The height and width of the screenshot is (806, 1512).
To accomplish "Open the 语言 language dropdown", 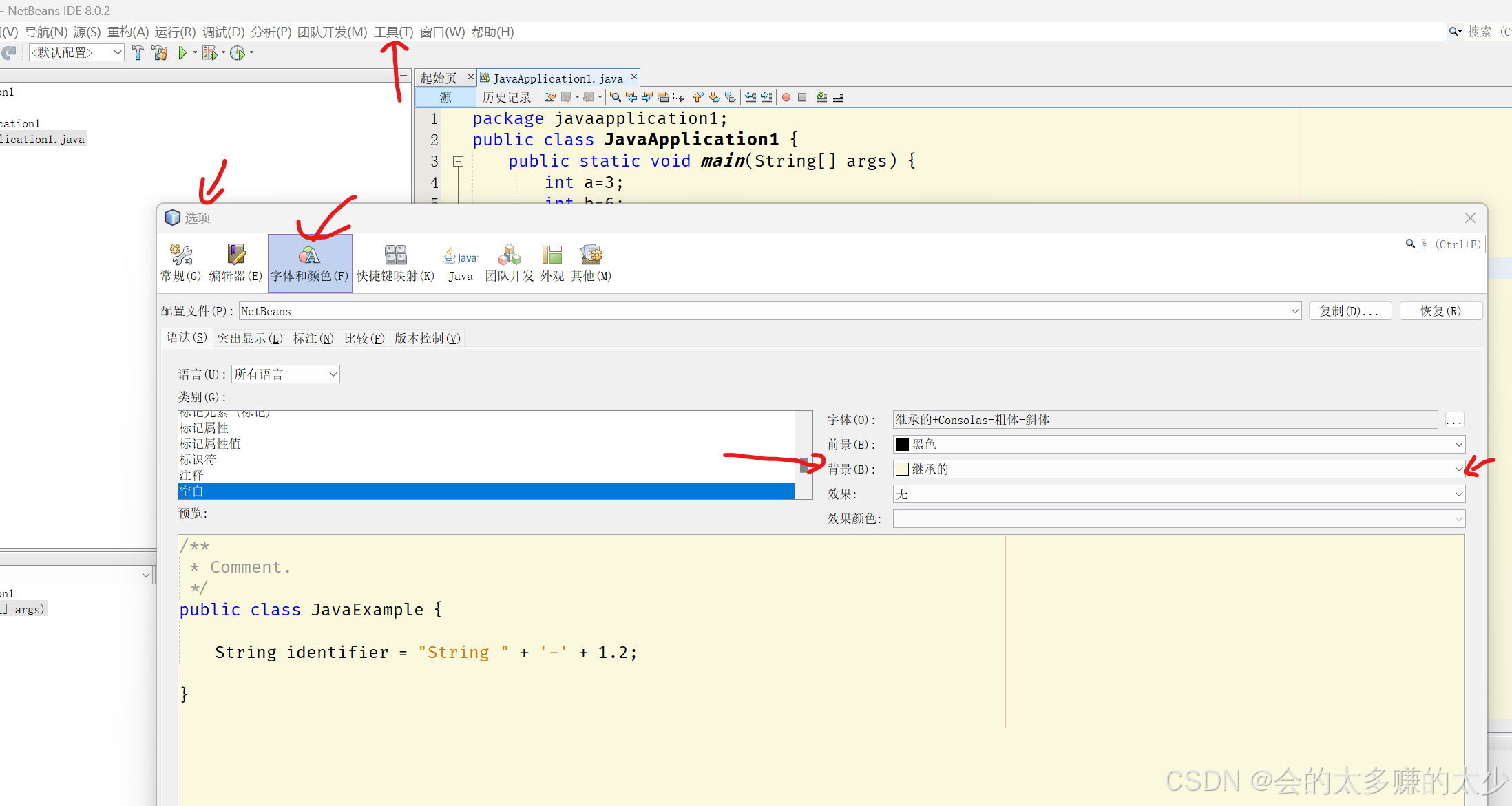I will [x=286, y=374].
